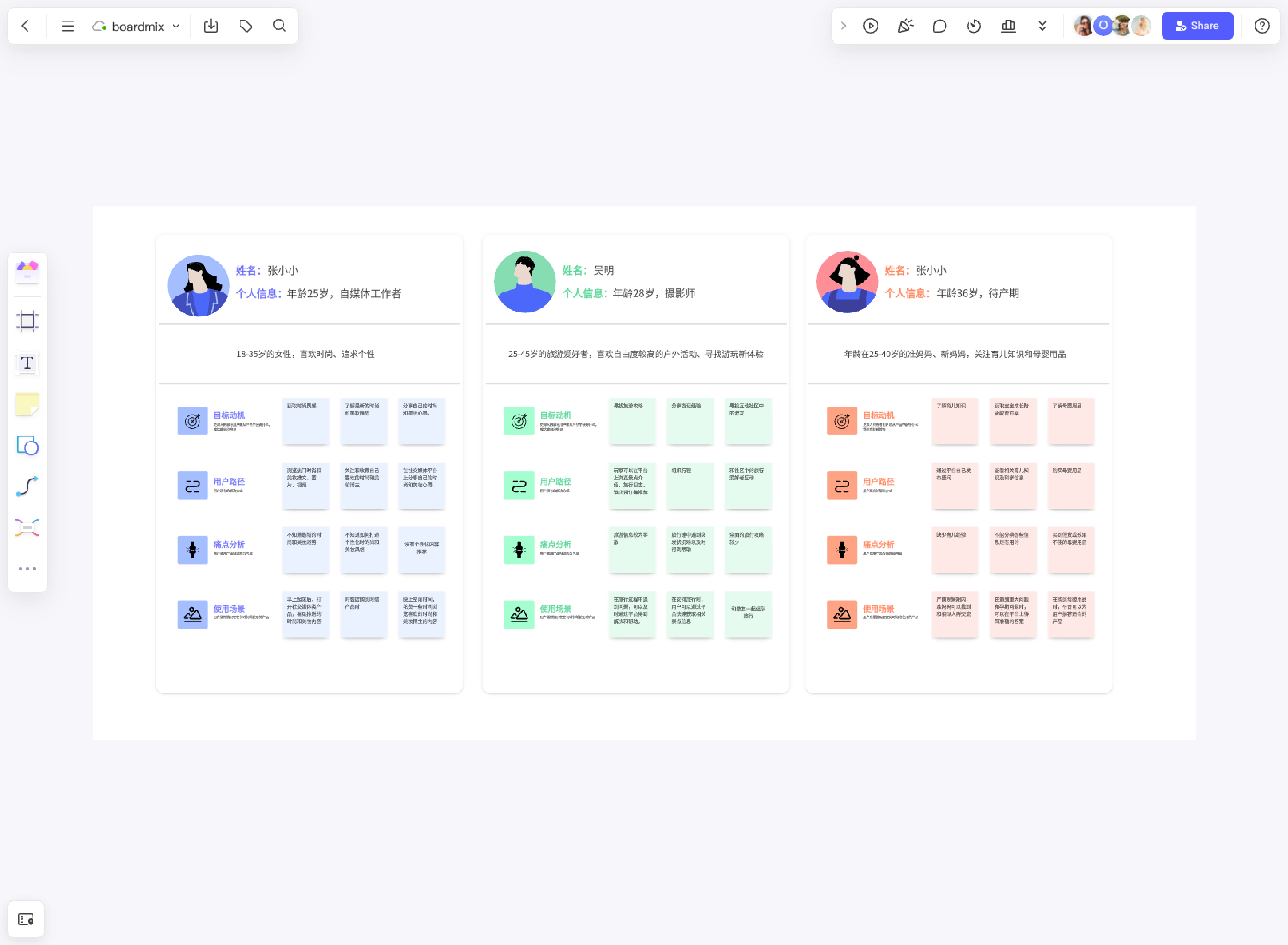Click the blue 痛点分析 icon

[x=193, y=550]
